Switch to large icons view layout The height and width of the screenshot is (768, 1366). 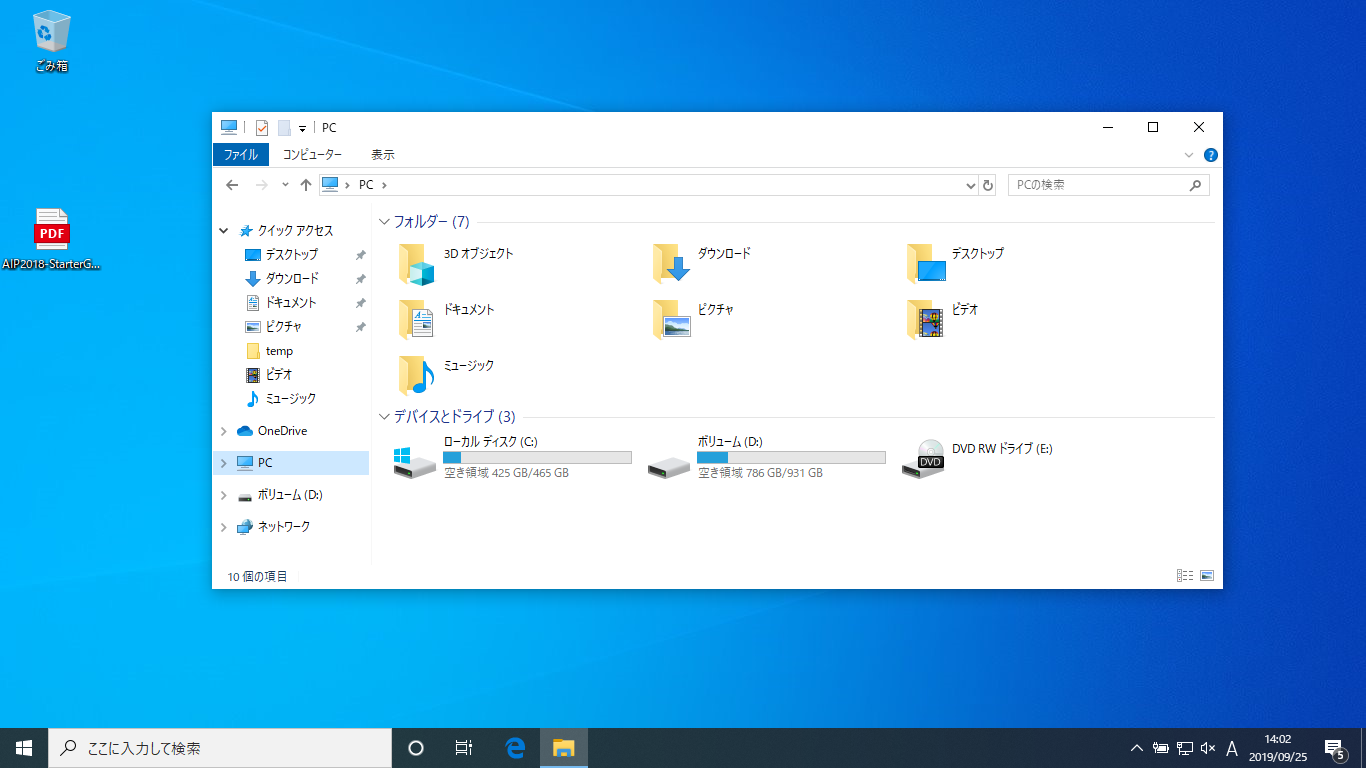(1207, 576)
